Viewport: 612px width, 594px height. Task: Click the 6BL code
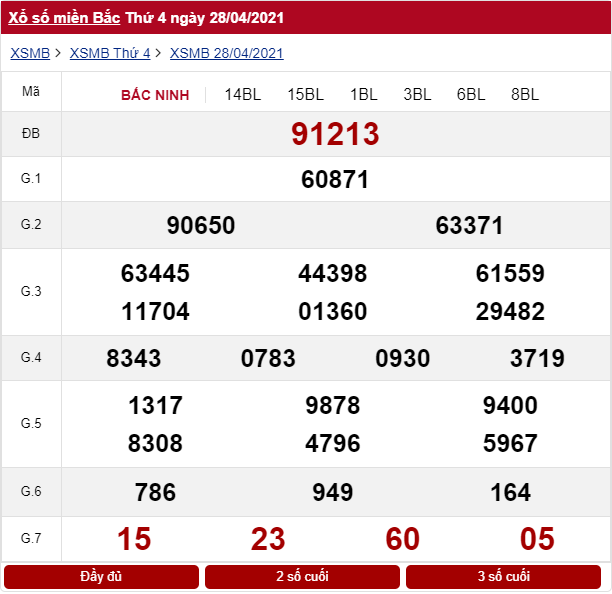click(x=471, y=94)
